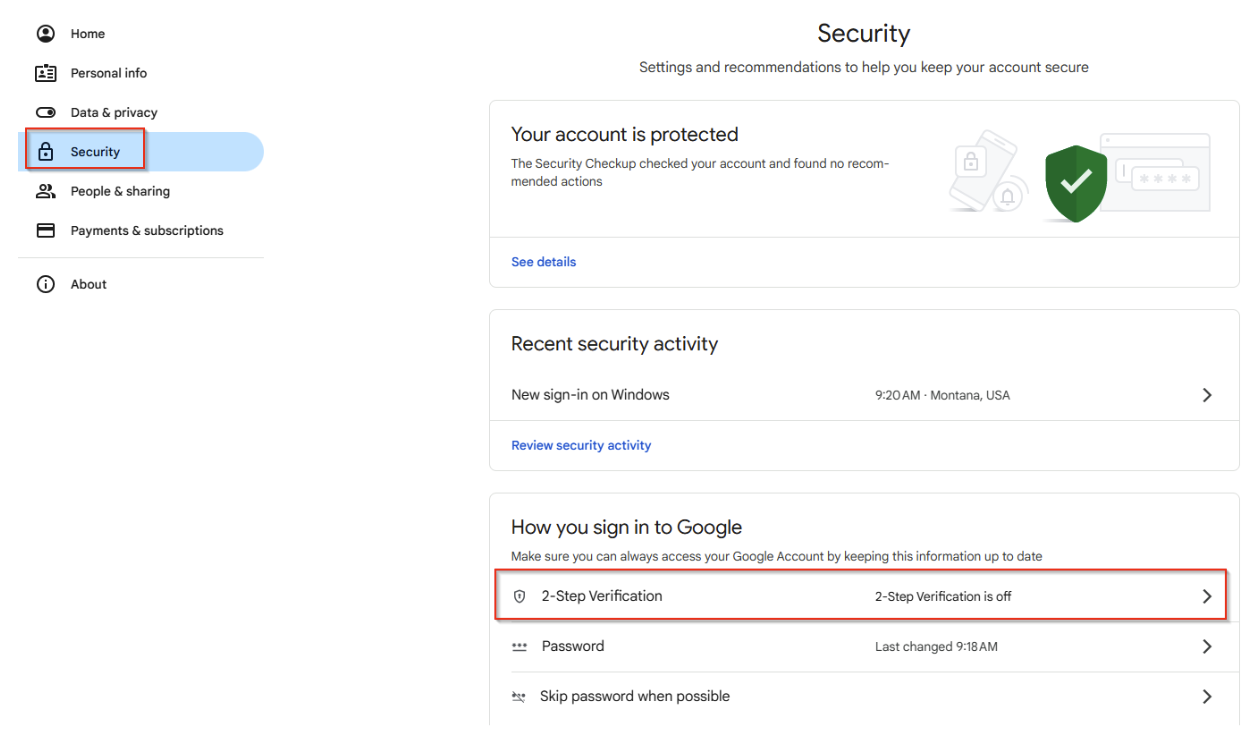Click the People & sharing icon
This screenshot has width=1258, height=742.
coord(46,191)
